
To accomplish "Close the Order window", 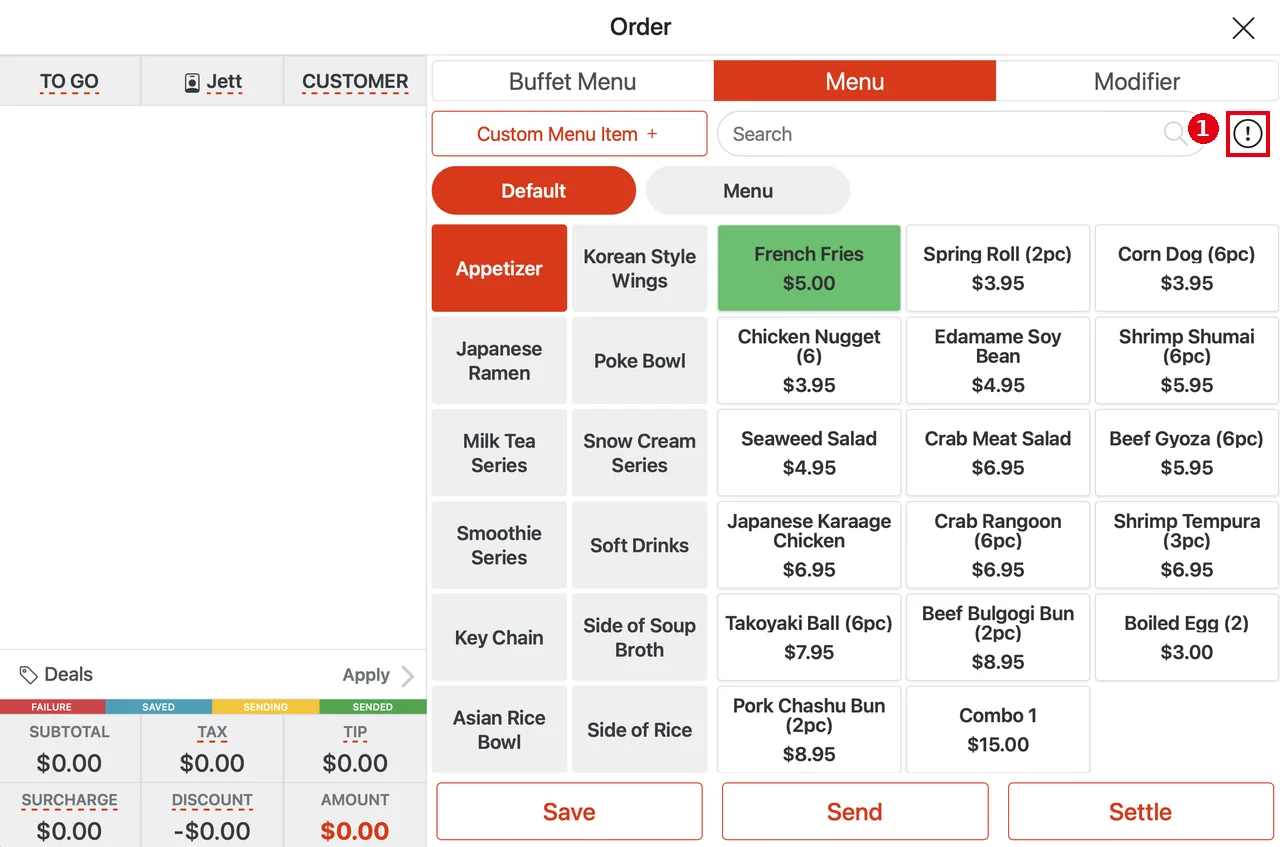I will pos(1243,28).
